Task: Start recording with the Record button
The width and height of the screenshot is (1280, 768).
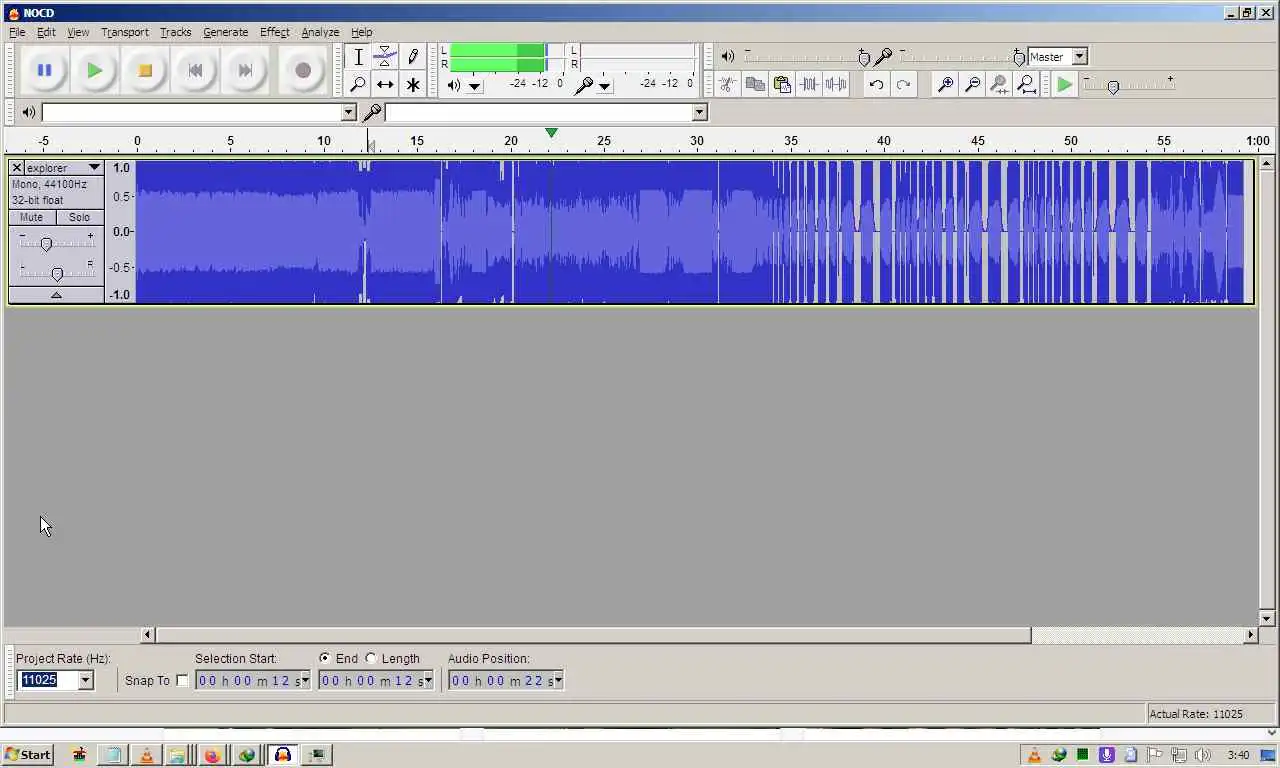Action: coord(303,70)
